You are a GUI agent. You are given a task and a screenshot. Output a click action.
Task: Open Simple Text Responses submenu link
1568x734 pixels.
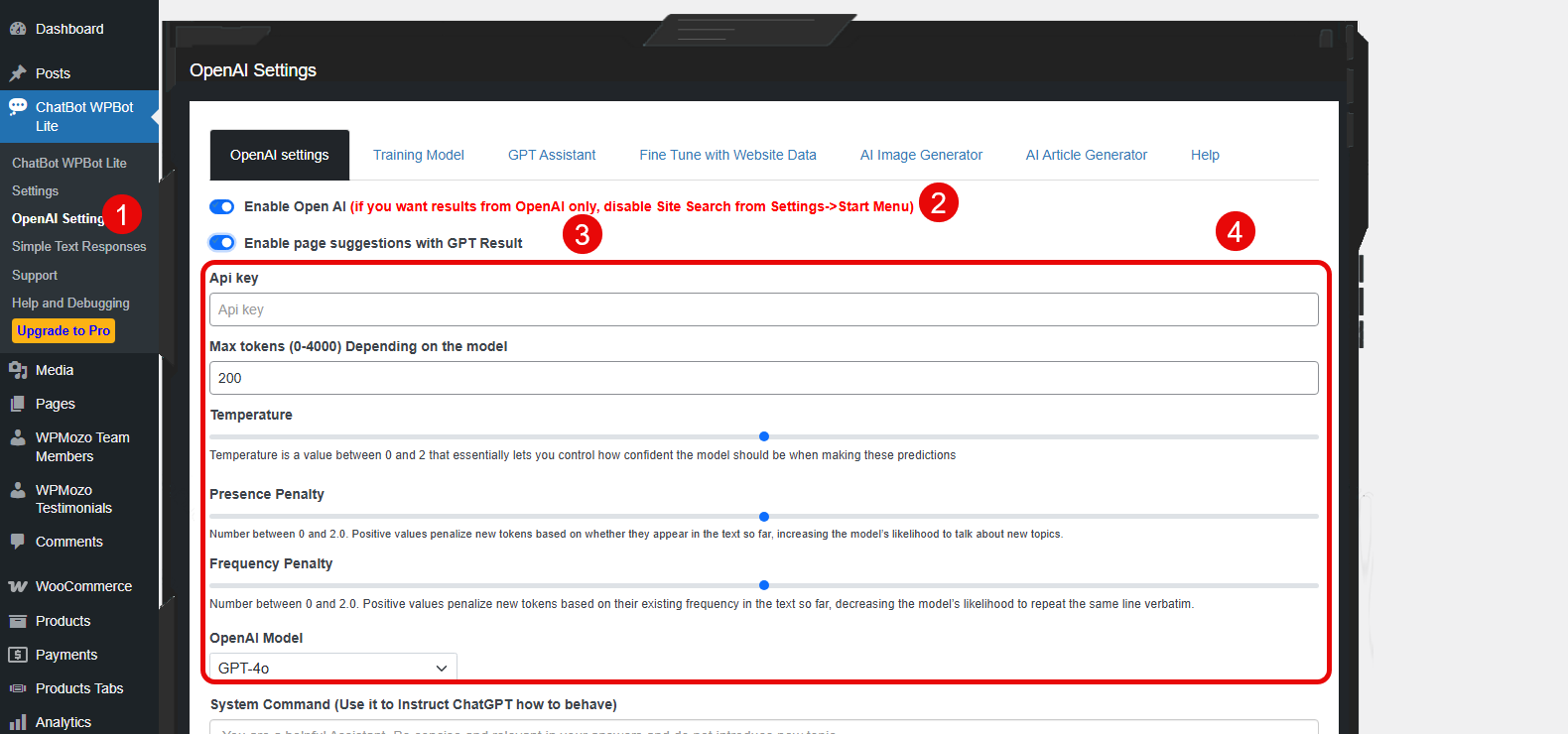pyautogui.click(x=79, y=246)
